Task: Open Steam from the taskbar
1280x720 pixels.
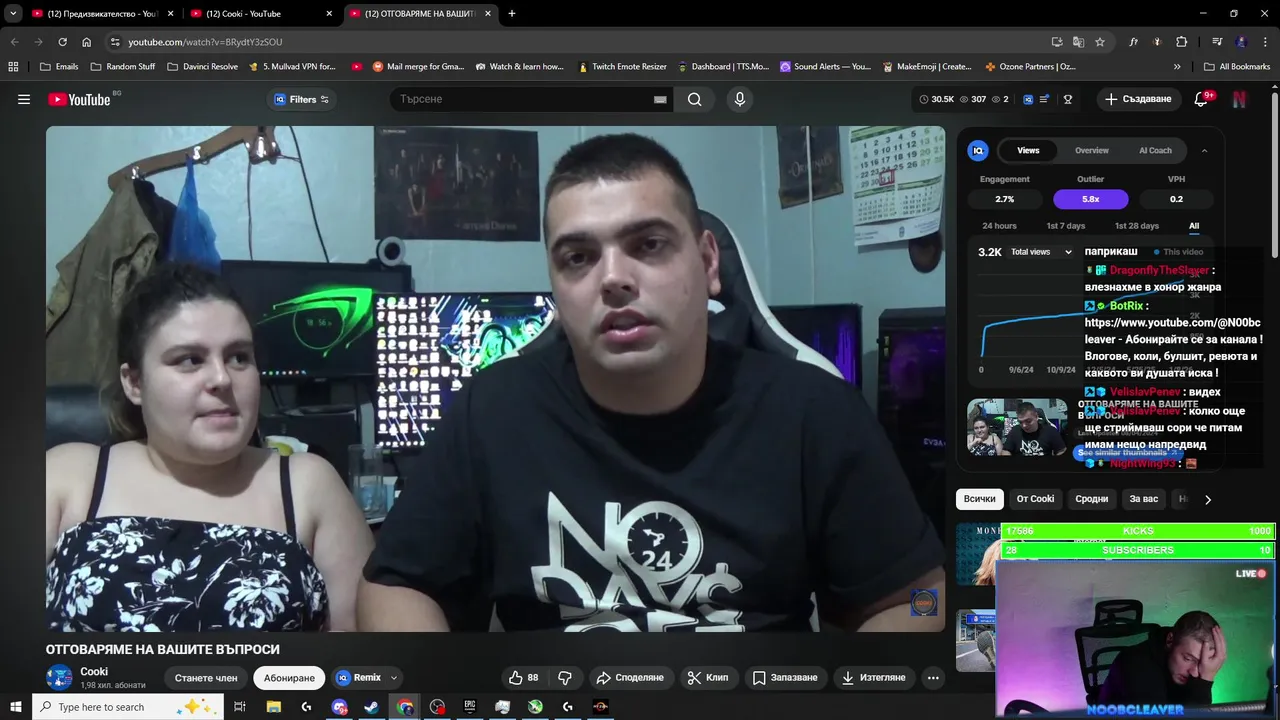Action: pyautogui.click(x=371, y=707)
